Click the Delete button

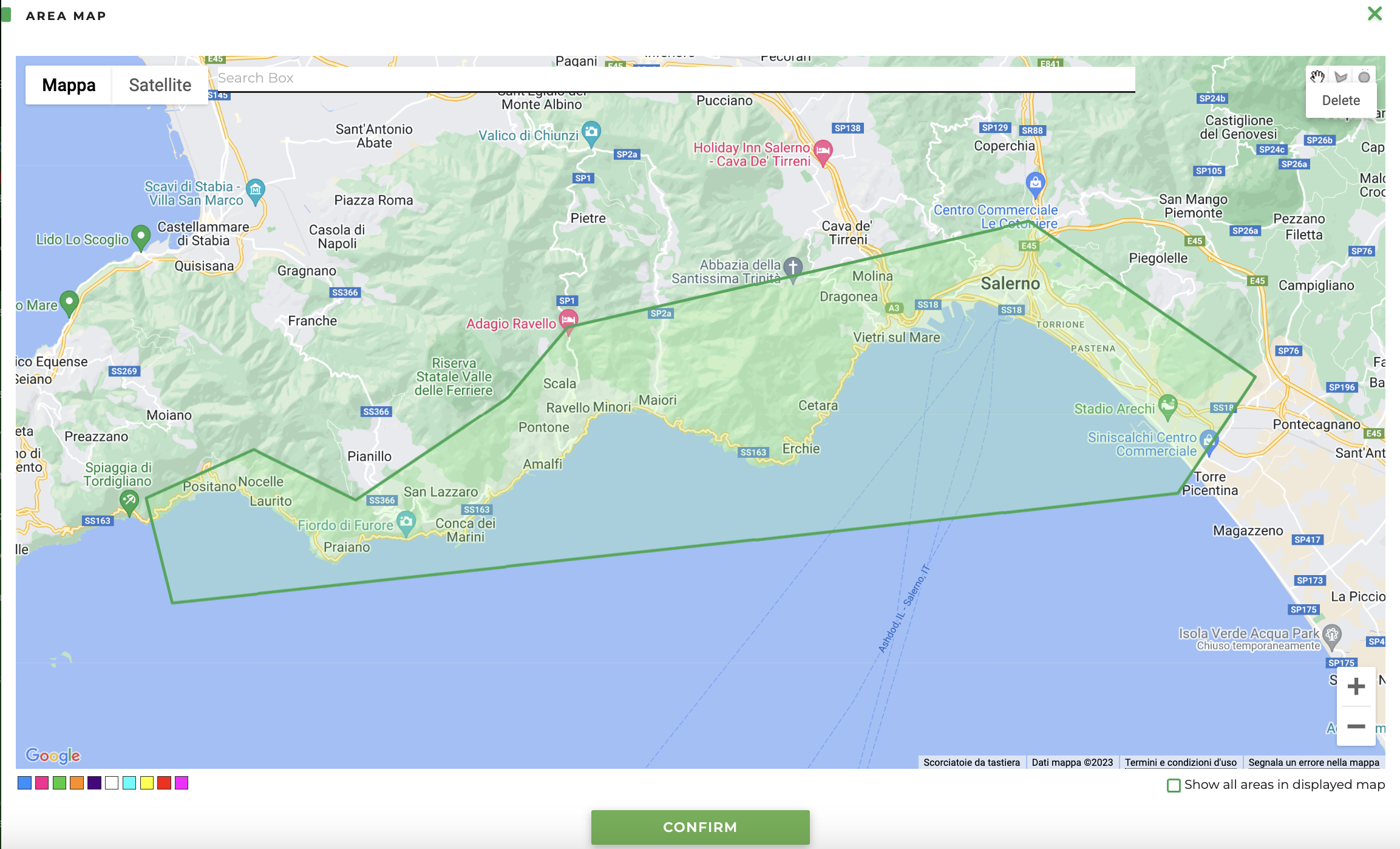1341,101
